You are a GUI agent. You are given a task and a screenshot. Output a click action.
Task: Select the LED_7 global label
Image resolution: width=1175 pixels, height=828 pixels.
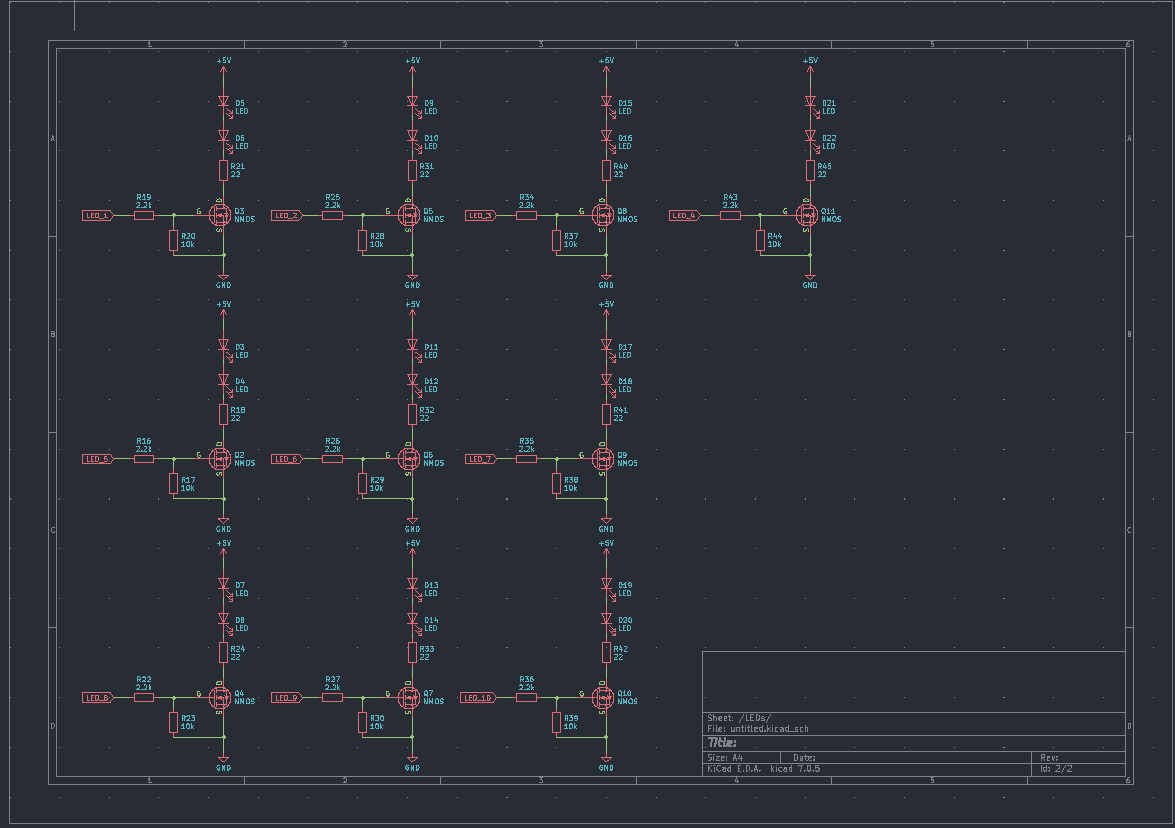[480, 459]
